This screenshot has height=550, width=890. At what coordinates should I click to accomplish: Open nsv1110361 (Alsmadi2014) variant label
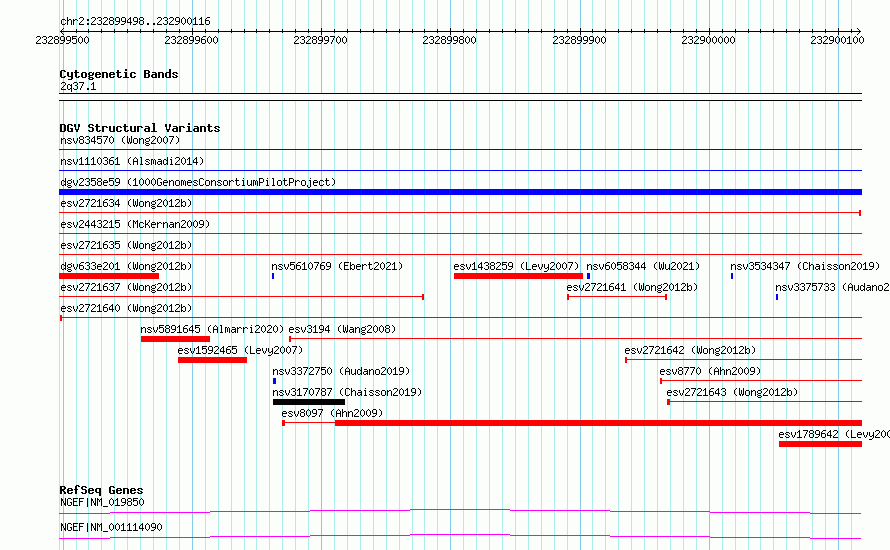click(132, 161)
